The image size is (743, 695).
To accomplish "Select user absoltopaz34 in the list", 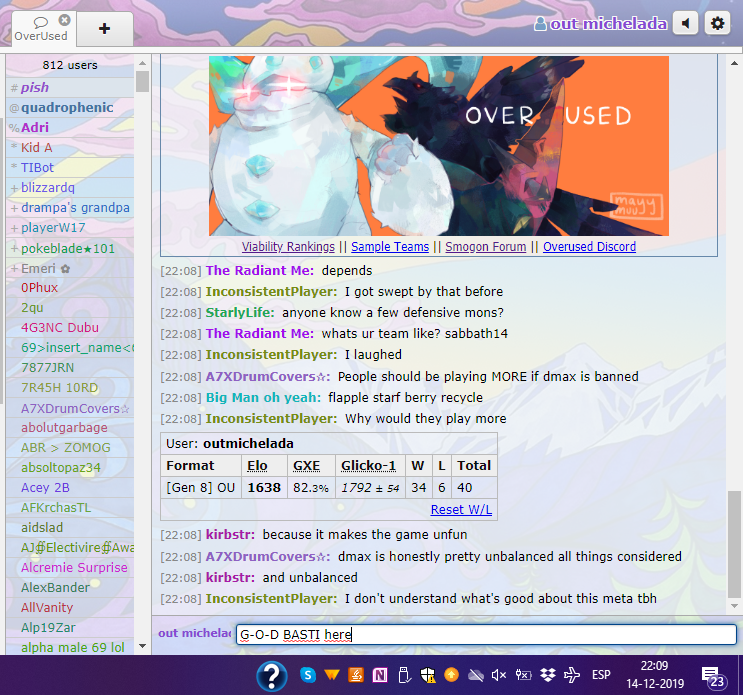I will [70, 468].
